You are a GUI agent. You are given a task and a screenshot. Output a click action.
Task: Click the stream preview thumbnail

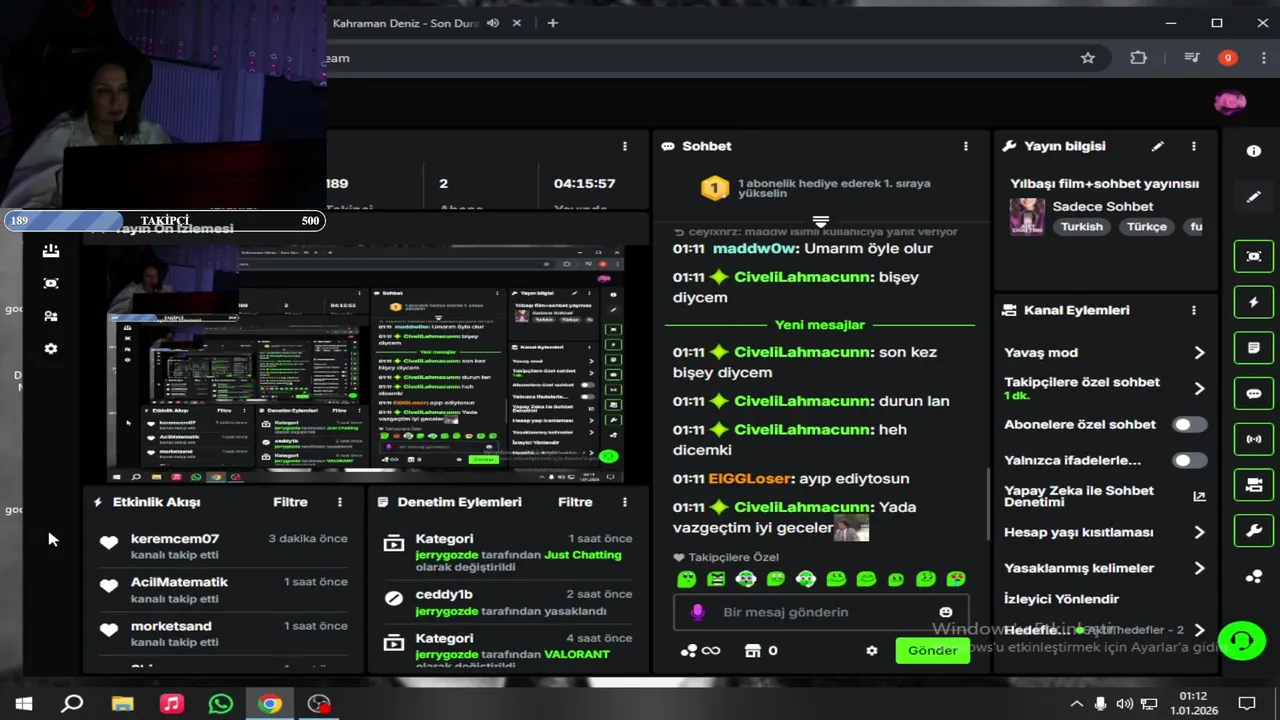click(x=366, y=364)
